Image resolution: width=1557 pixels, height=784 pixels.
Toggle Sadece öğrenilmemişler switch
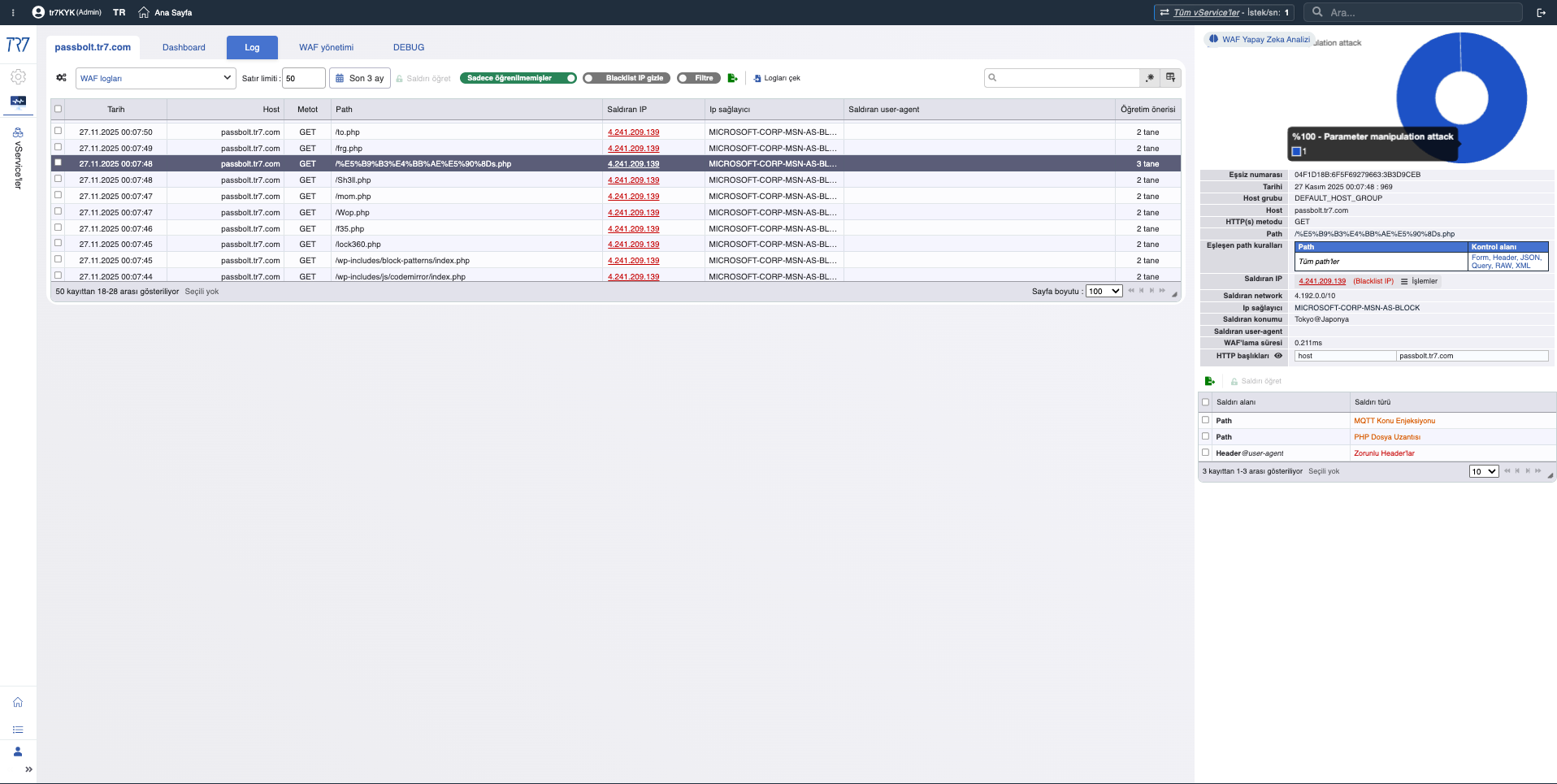(518, 78)
